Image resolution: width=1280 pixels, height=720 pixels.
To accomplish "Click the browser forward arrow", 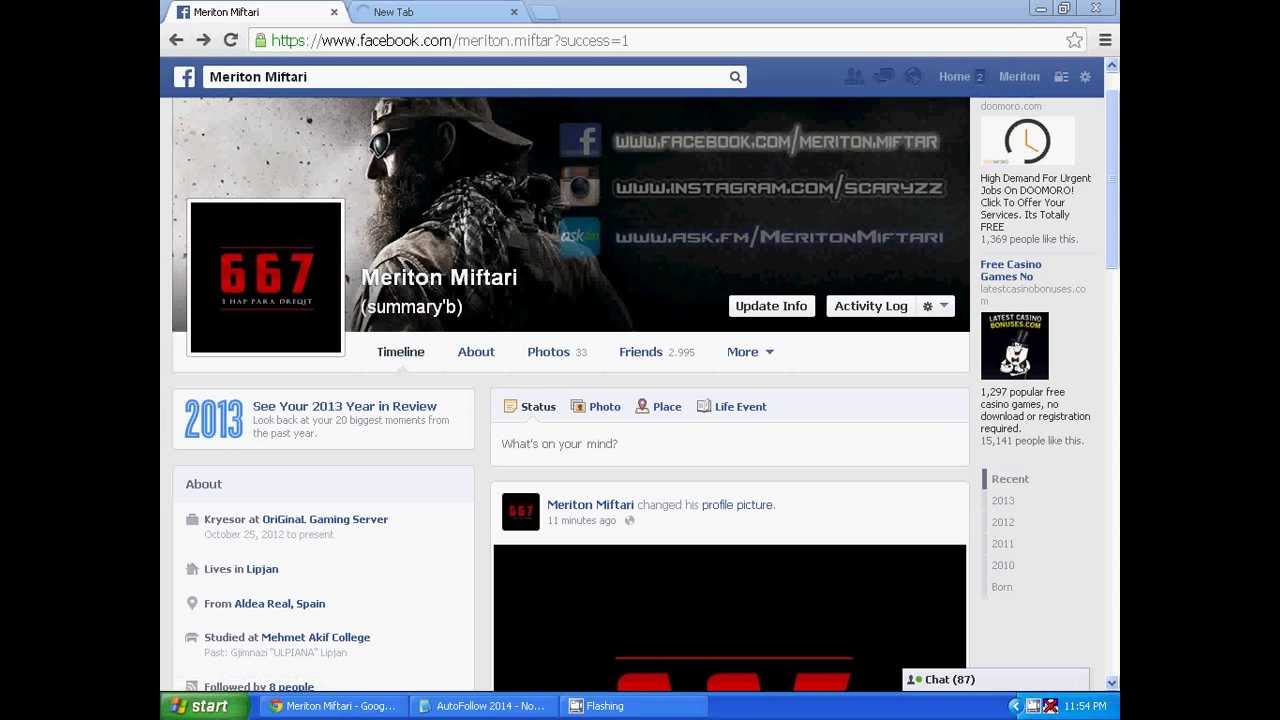I will 203,40.
